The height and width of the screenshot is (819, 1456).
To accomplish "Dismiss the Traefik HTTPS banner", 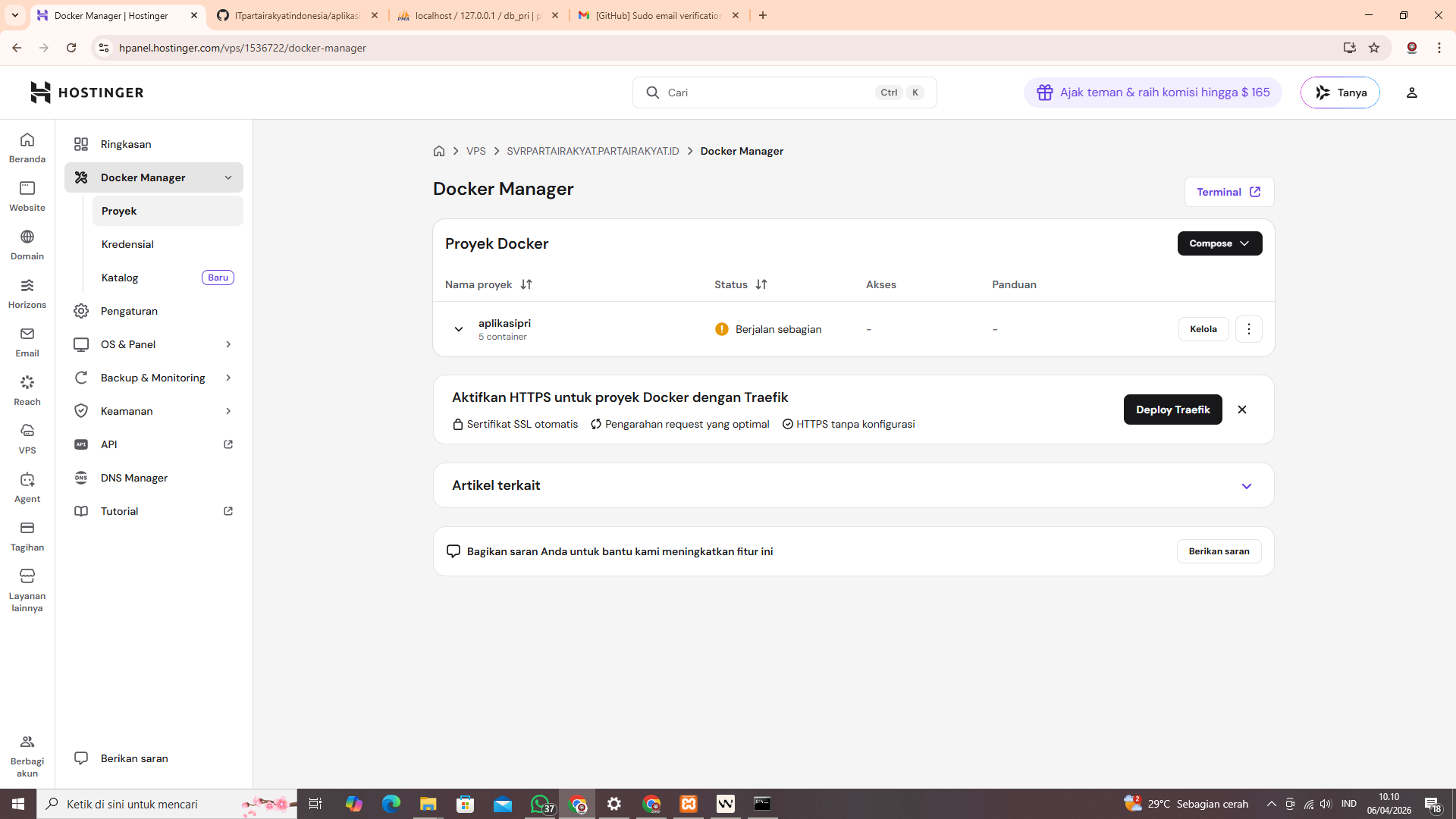I will pyautogui.click(x=1242, y=409).
